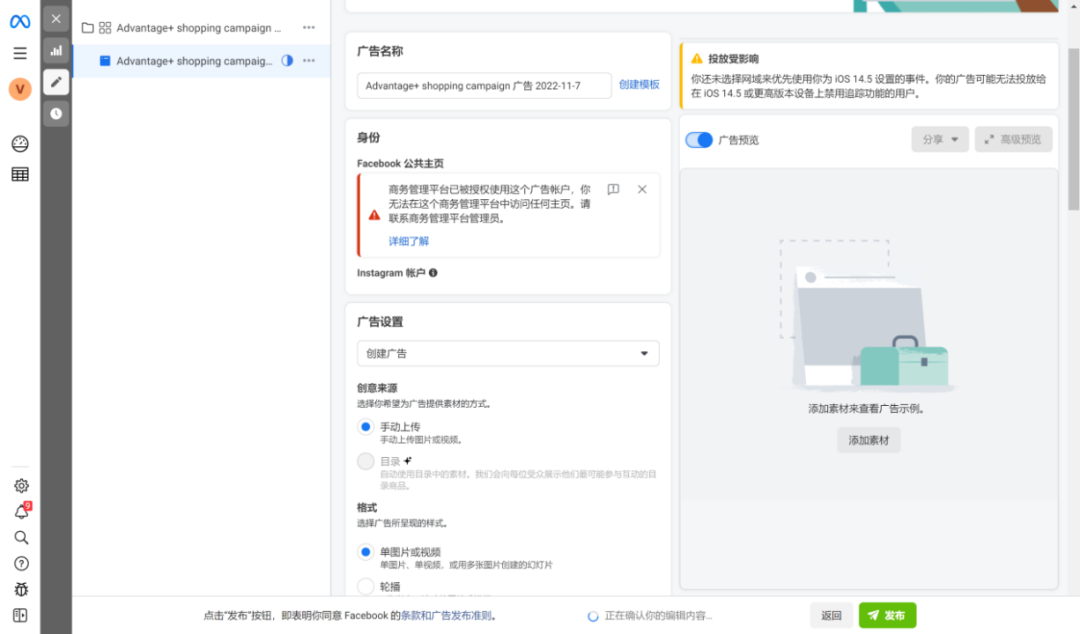This screenshot has width=1080, height=634.
Task: Select the 手动上传 radio button
Action: tap(364, 427)
